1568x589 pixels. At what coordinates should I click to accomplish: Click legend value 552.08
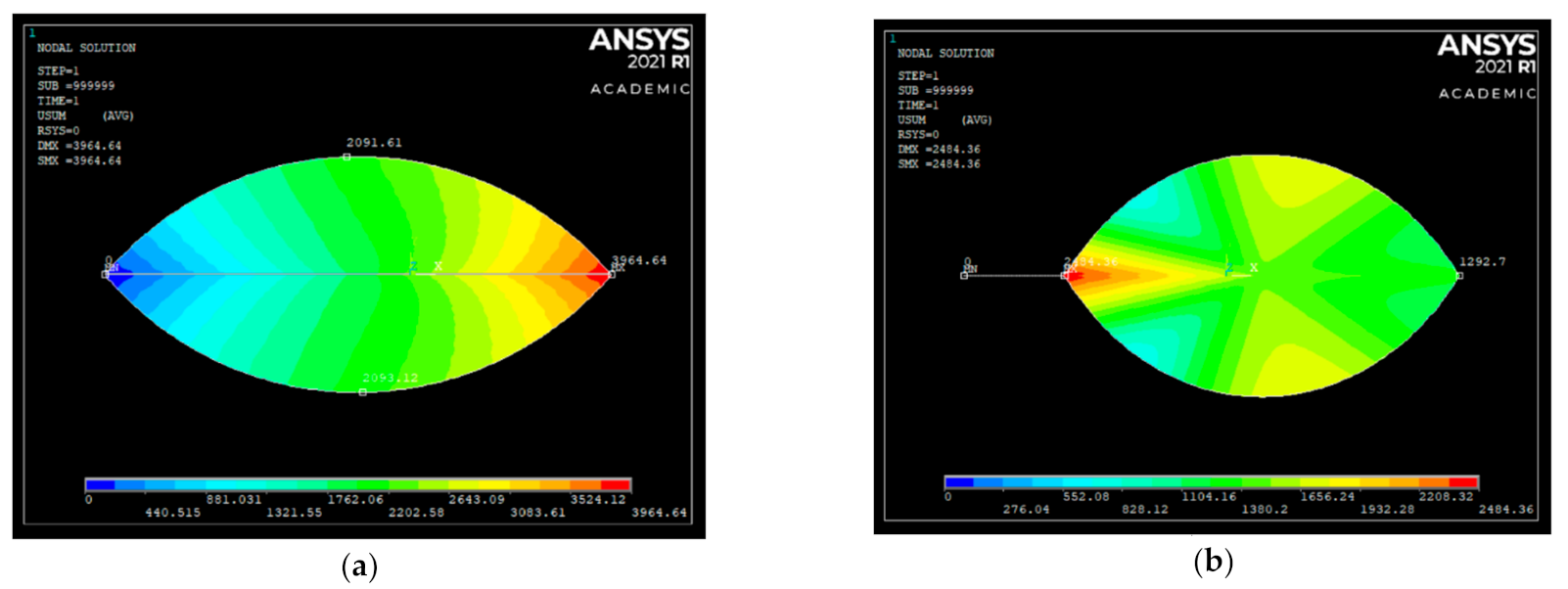pos(1086,496)
